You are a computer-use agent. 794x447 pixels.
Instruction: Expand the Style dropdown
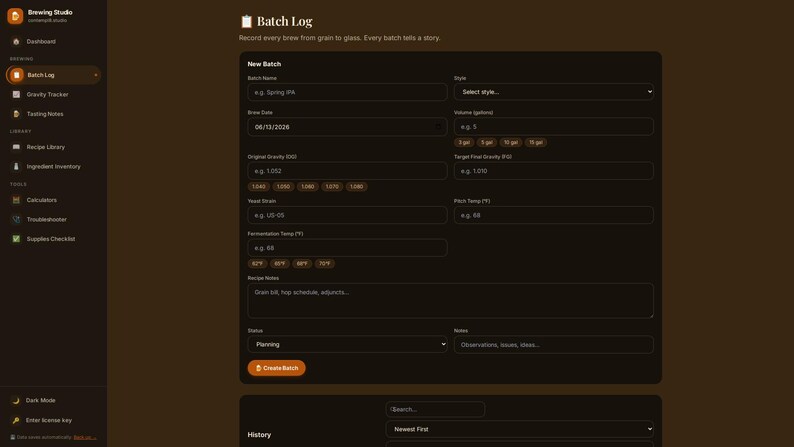[553, 92]
